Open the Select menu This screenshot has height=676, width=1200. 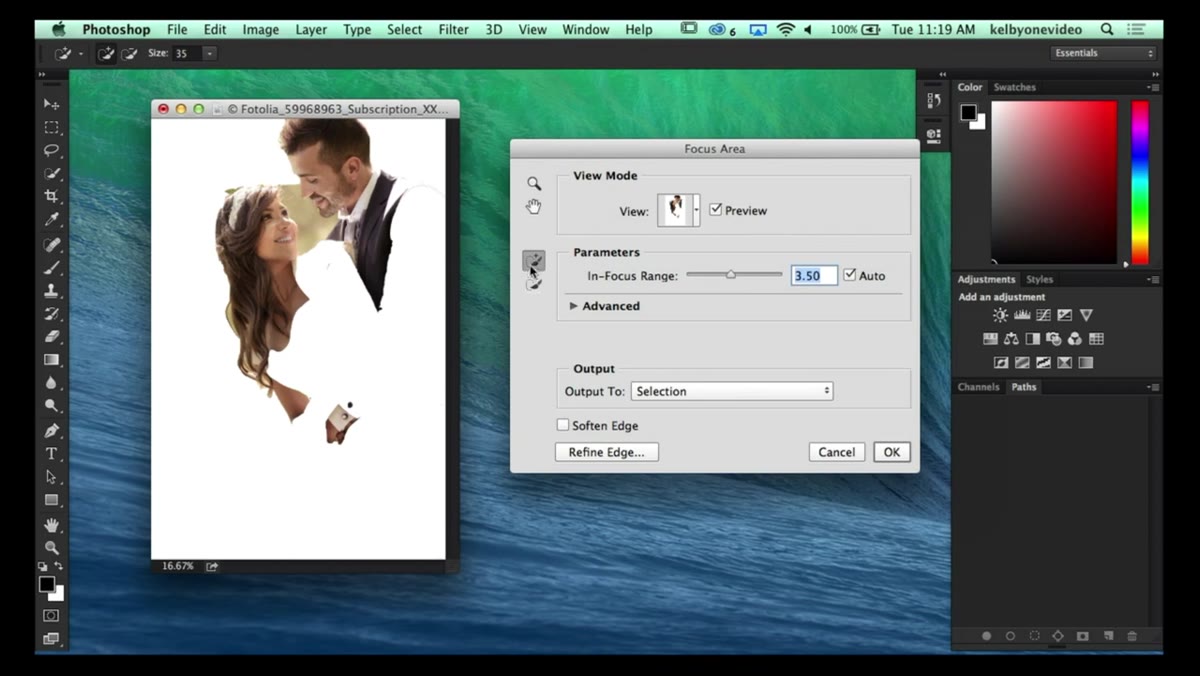pos(404,29)
